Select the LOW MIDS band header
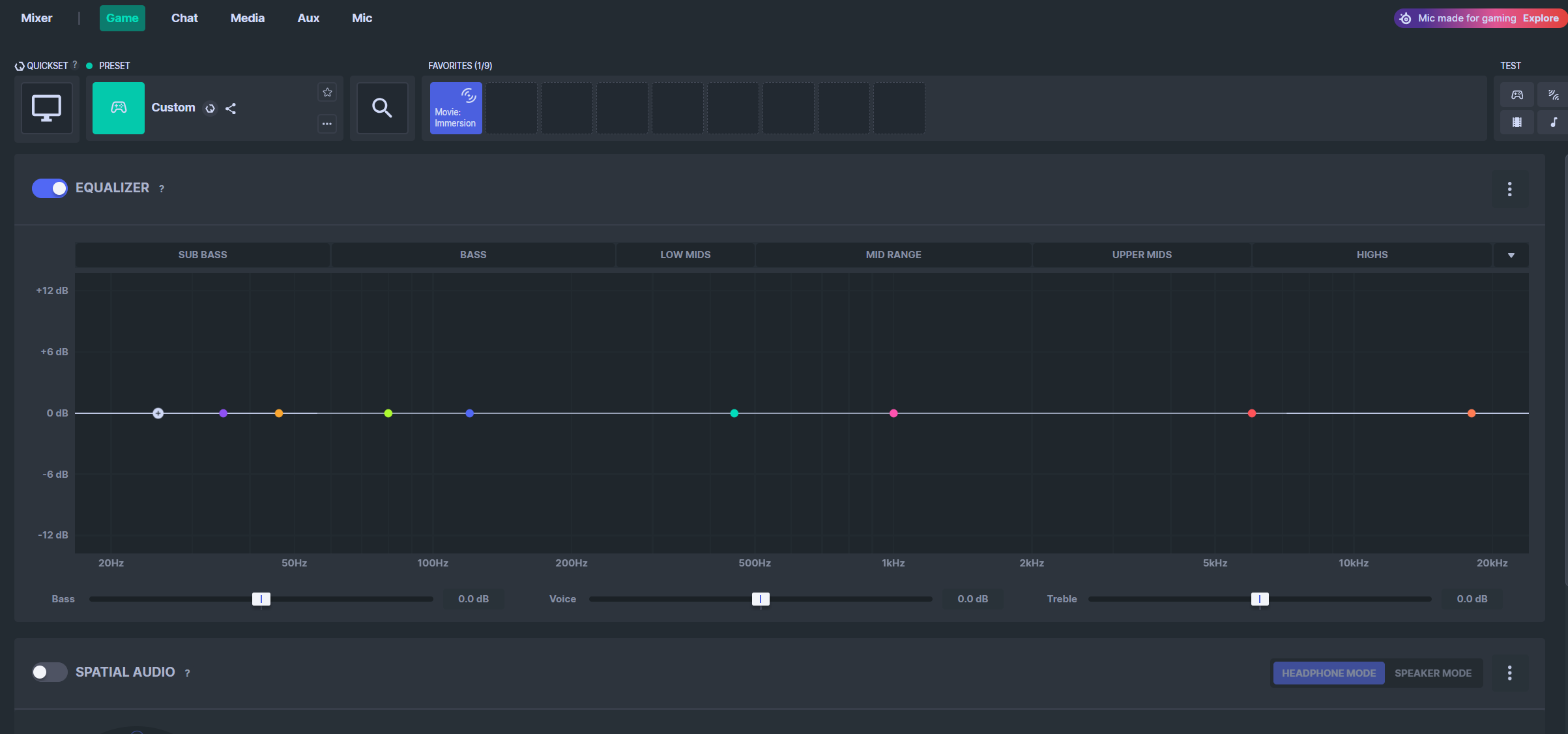Image resolution: width=1568 pixels, height=734 pixels. click(686, 255)
